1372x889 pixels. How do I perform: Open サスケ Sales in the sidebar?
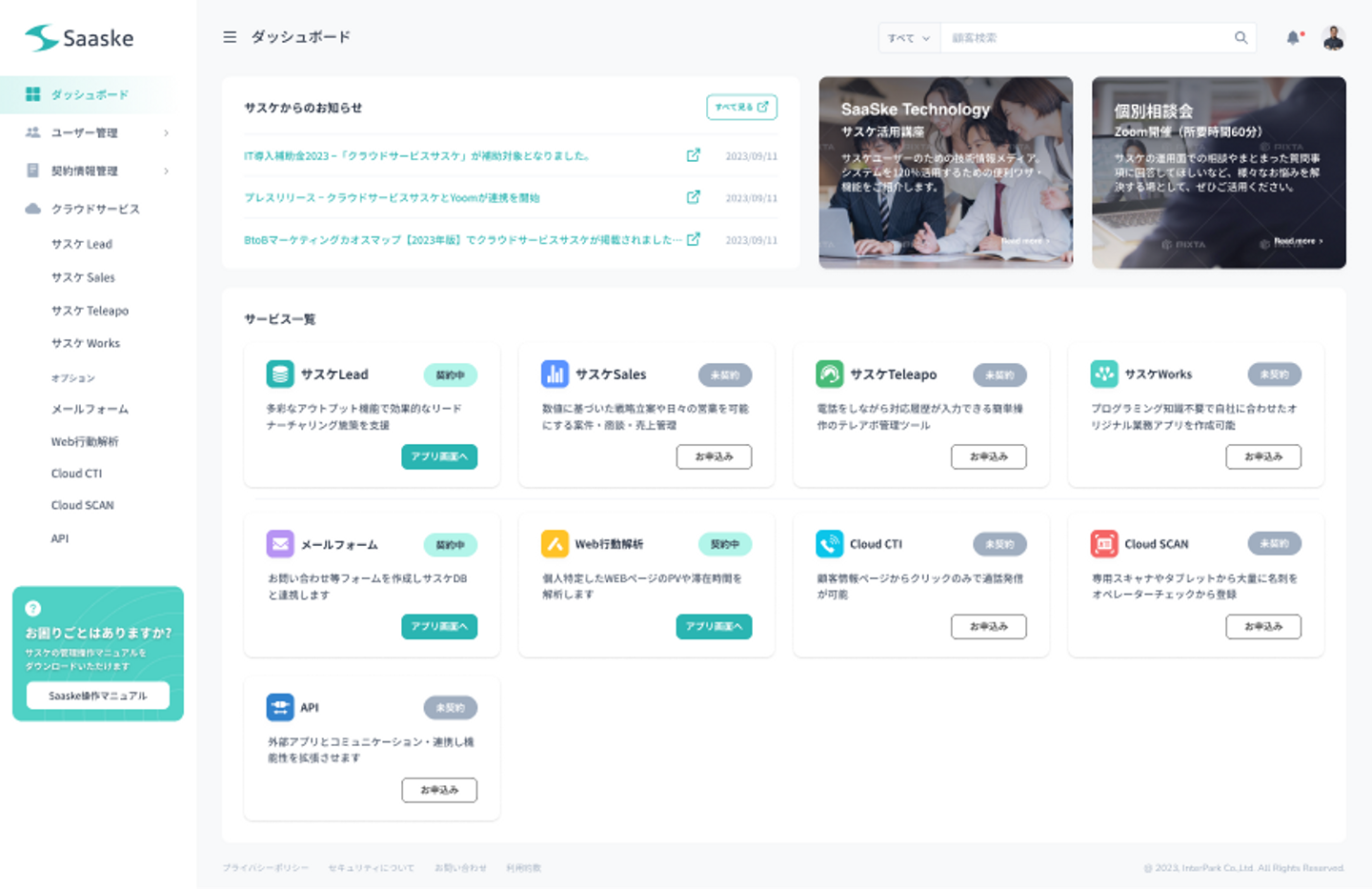pos(83,277)
